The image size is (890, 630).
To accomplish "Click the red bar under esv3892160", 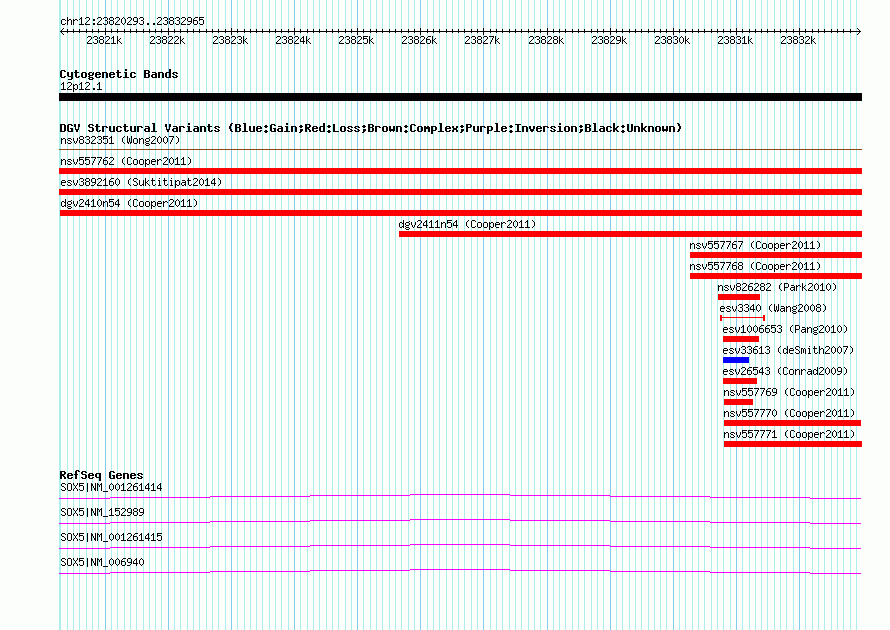I will pyautogui.click(x=460, y=192).
